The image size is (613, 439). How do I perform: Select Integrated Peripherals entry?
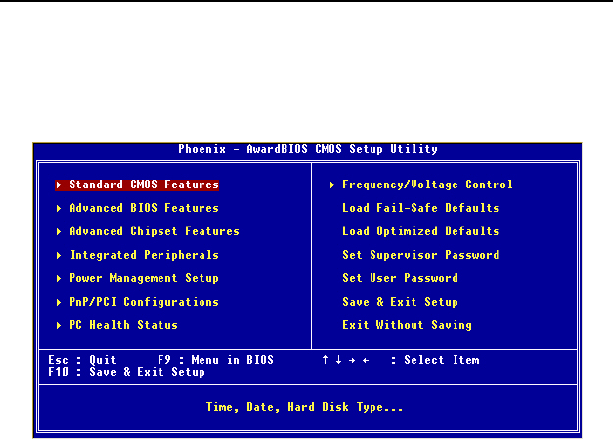(143, 255)
